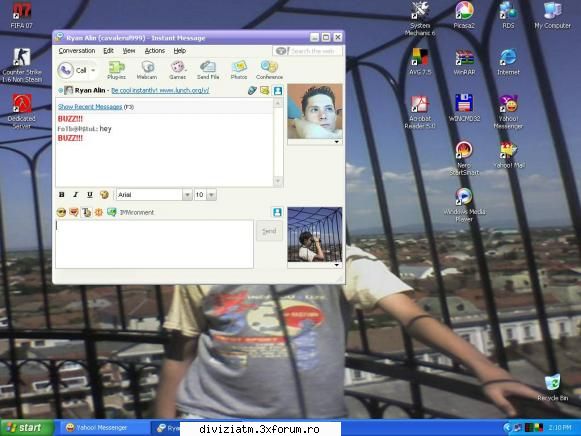Click my own avatar thumbnail

coord(315,234)
